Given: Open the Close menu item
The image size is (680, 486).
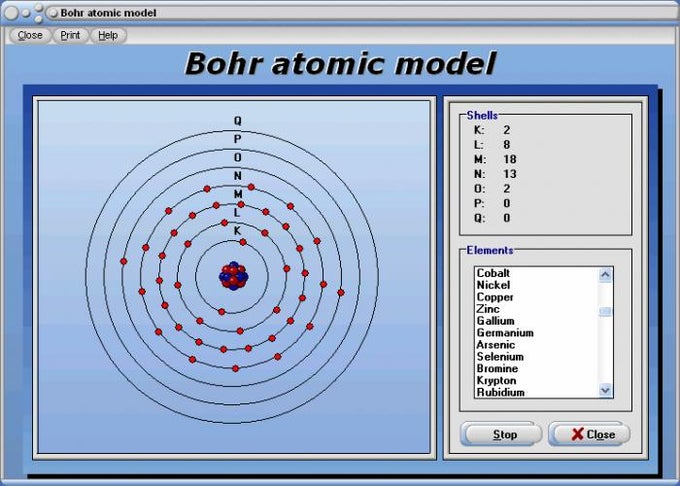Looking at the screenshot, I should [x=30, y=36].
